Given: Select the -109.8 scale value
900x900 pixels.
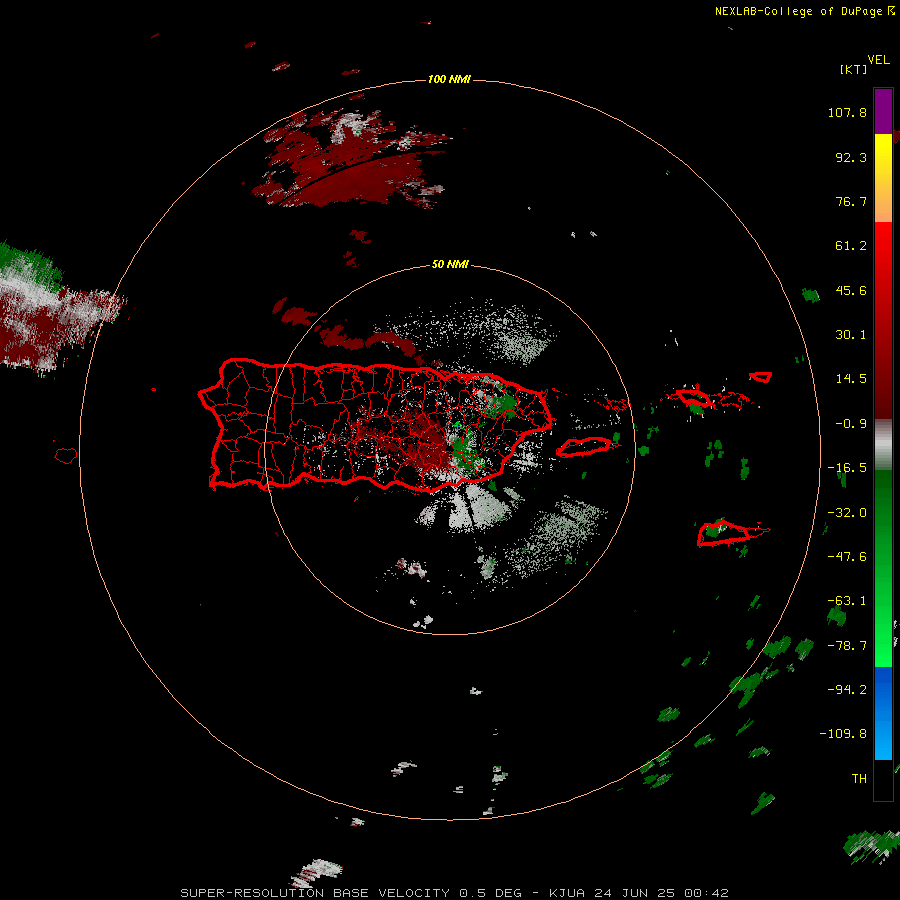Looking at the screenshot, I should (843, 734).
